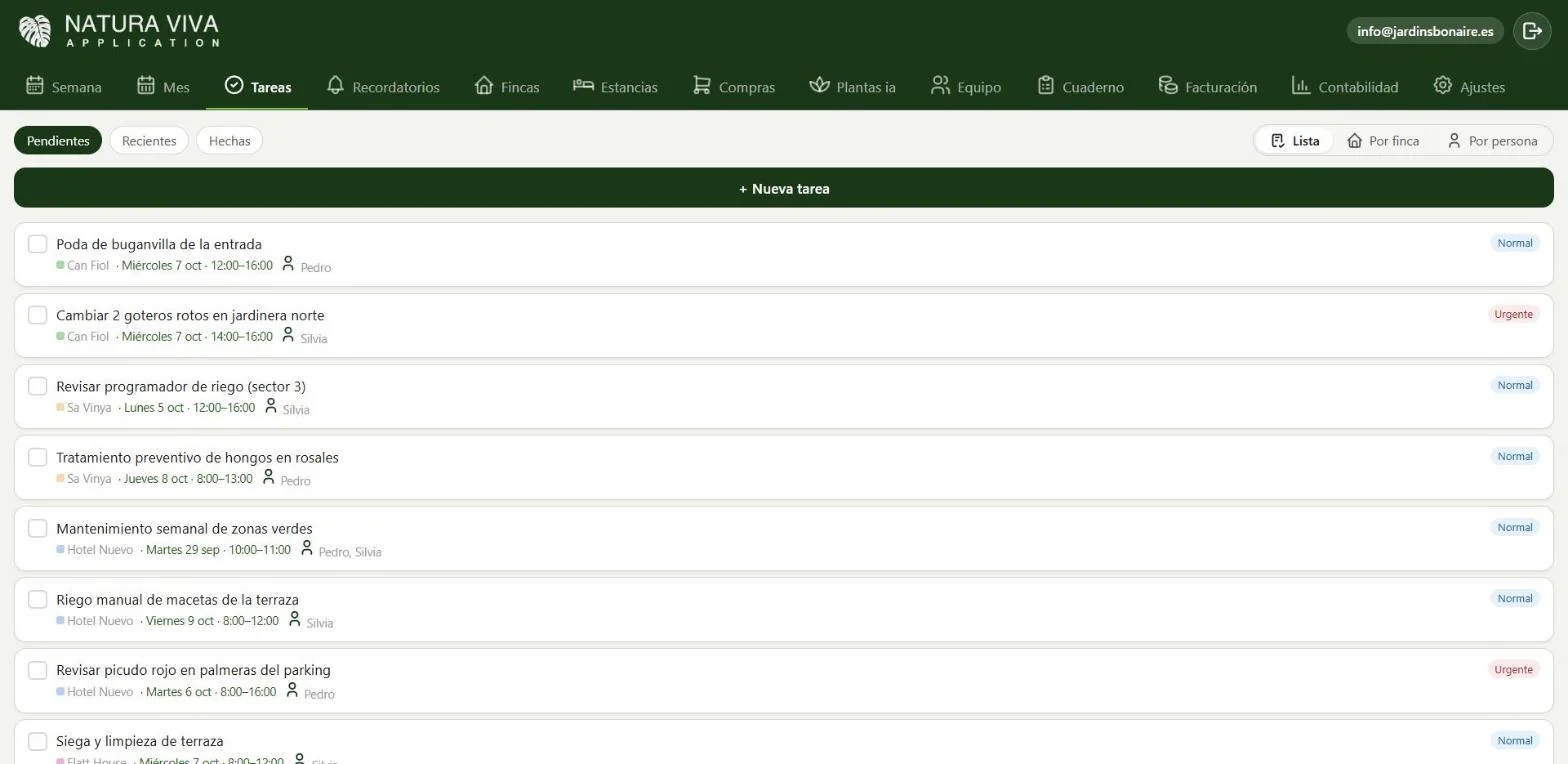
Task: Open Recordatorios with the bell icon
Action: tap(383, 87)
